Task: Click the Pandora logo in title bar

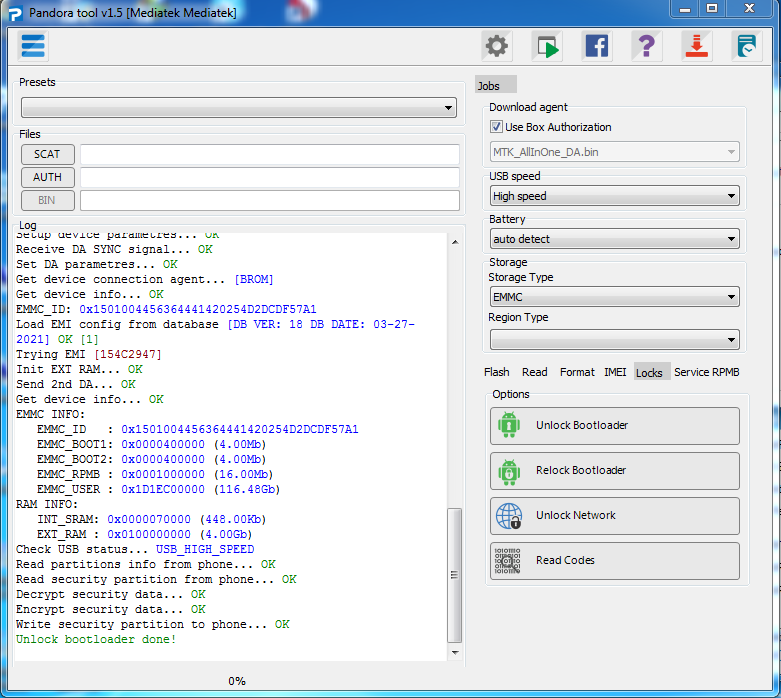Action: click(x=15, y=13)
